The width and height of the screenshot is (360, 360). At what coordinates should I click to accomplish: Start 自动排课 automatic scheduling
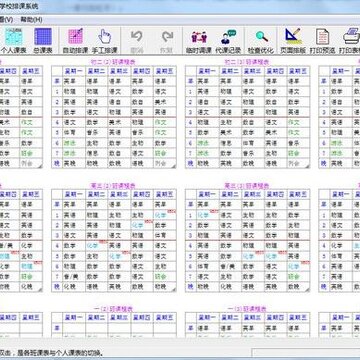pyautogui.click(x=75, y=41)
